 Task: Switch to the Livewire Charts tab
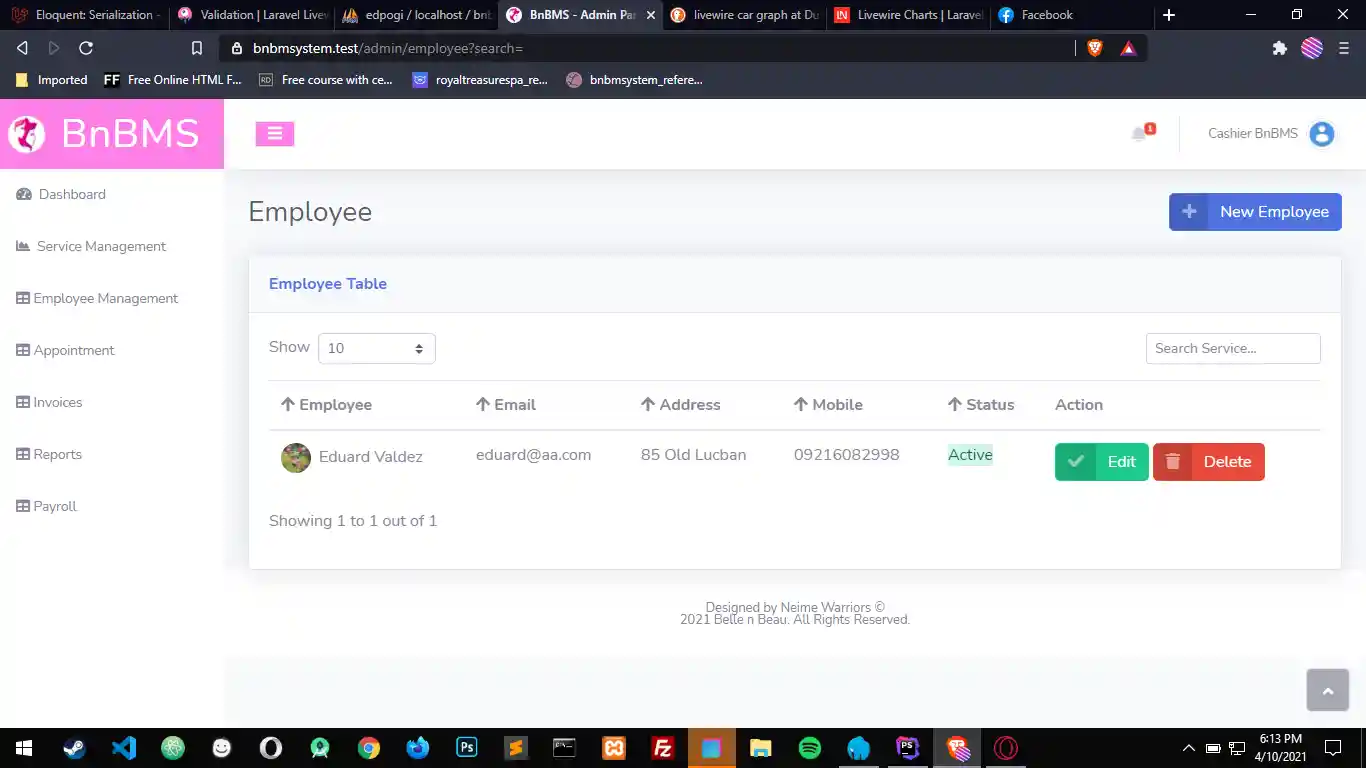pyautogui.click(x=908, y=15)
